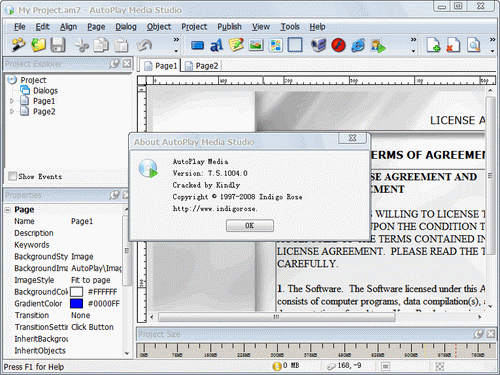Paste using the clipboard icon
The image size is (500, 375).
121,45
